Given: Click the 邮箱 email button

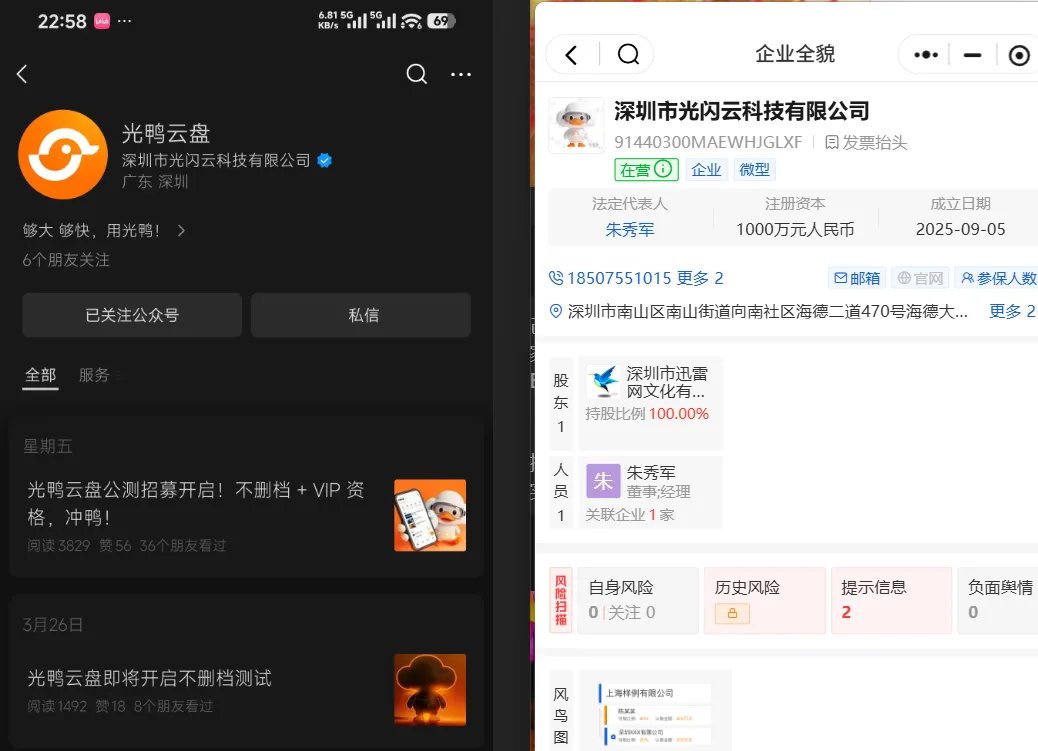Looking at the screenshot, I should click(857, 278).
